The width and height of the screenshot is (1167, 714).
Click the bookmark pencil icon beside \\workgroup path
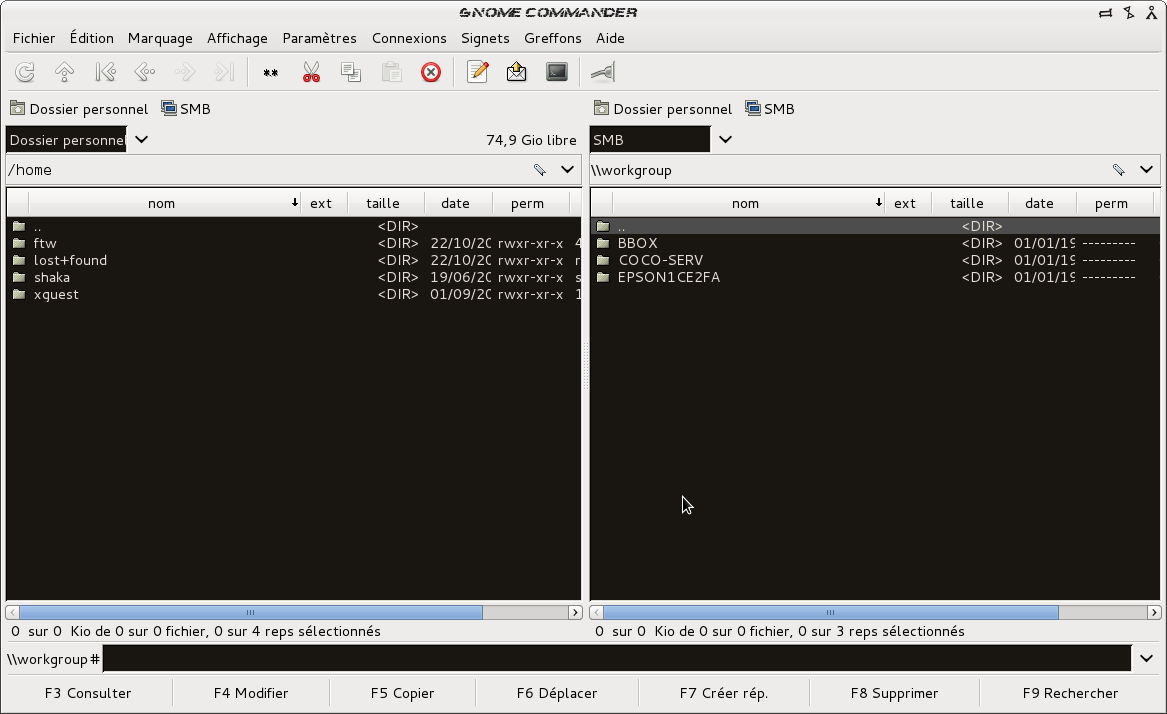coord(1119,170)
